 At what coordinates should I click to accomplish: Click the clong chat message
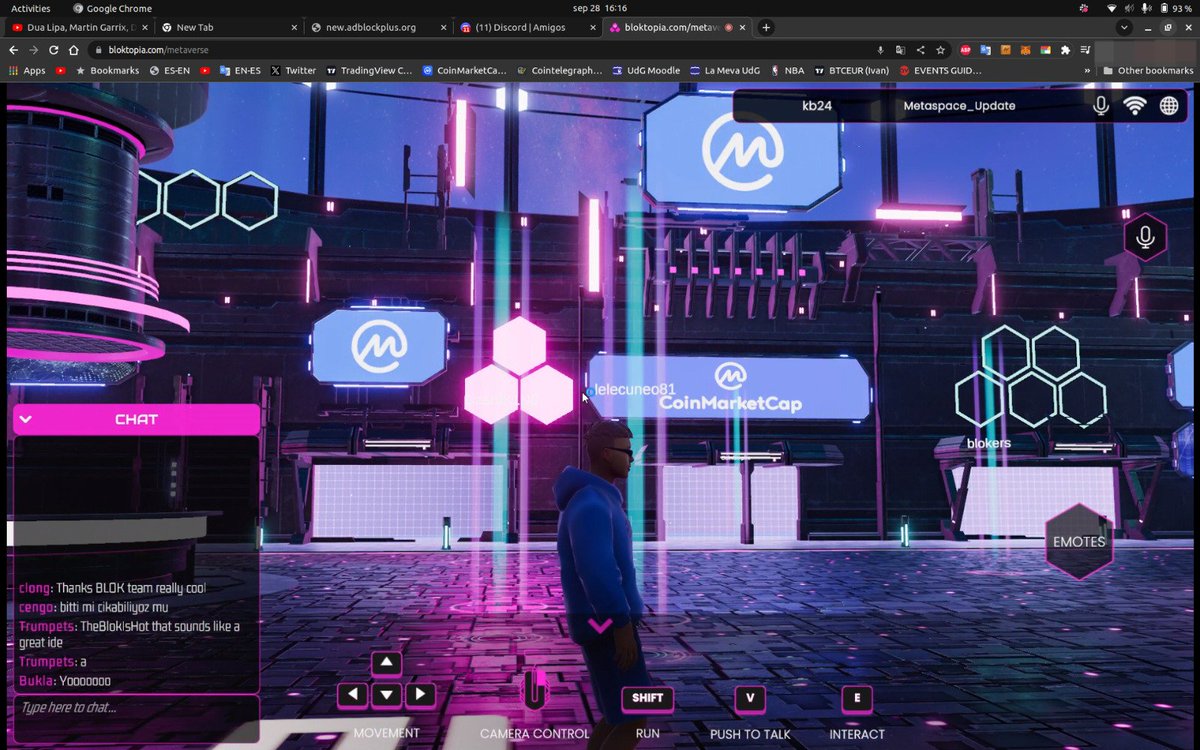coord(112,588)
